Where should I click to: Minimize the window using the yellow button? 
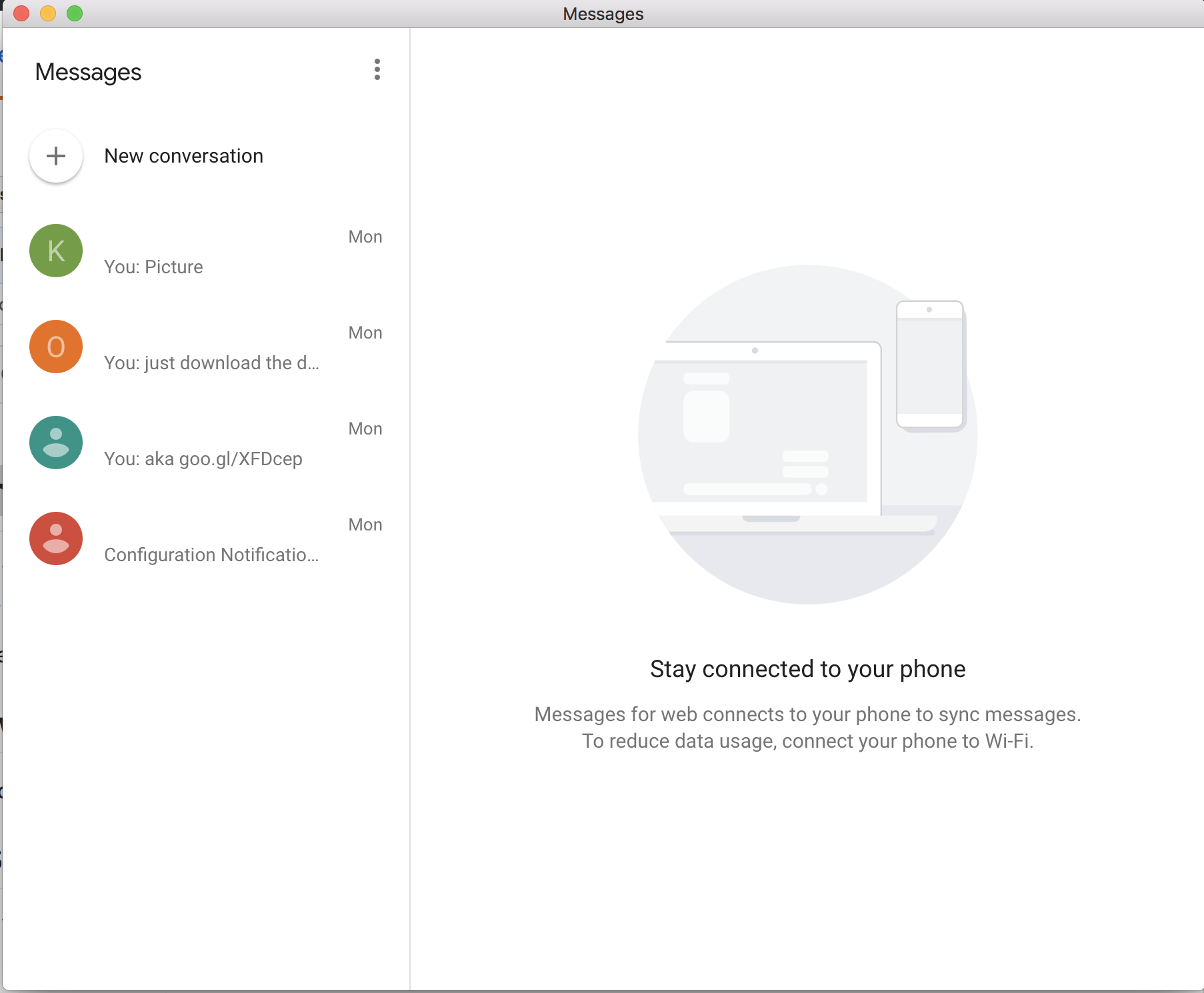[x=48, y=13]
